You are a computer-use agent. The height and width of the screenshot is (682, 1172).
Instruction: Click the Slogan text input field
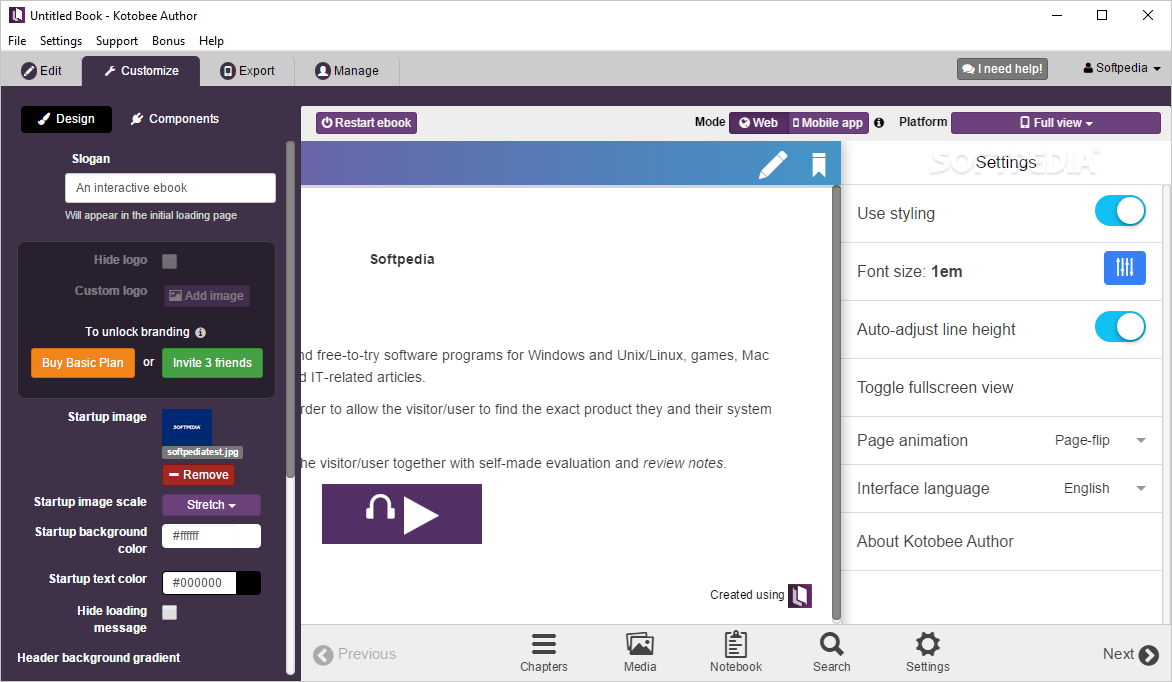click(x=170, y=188)
